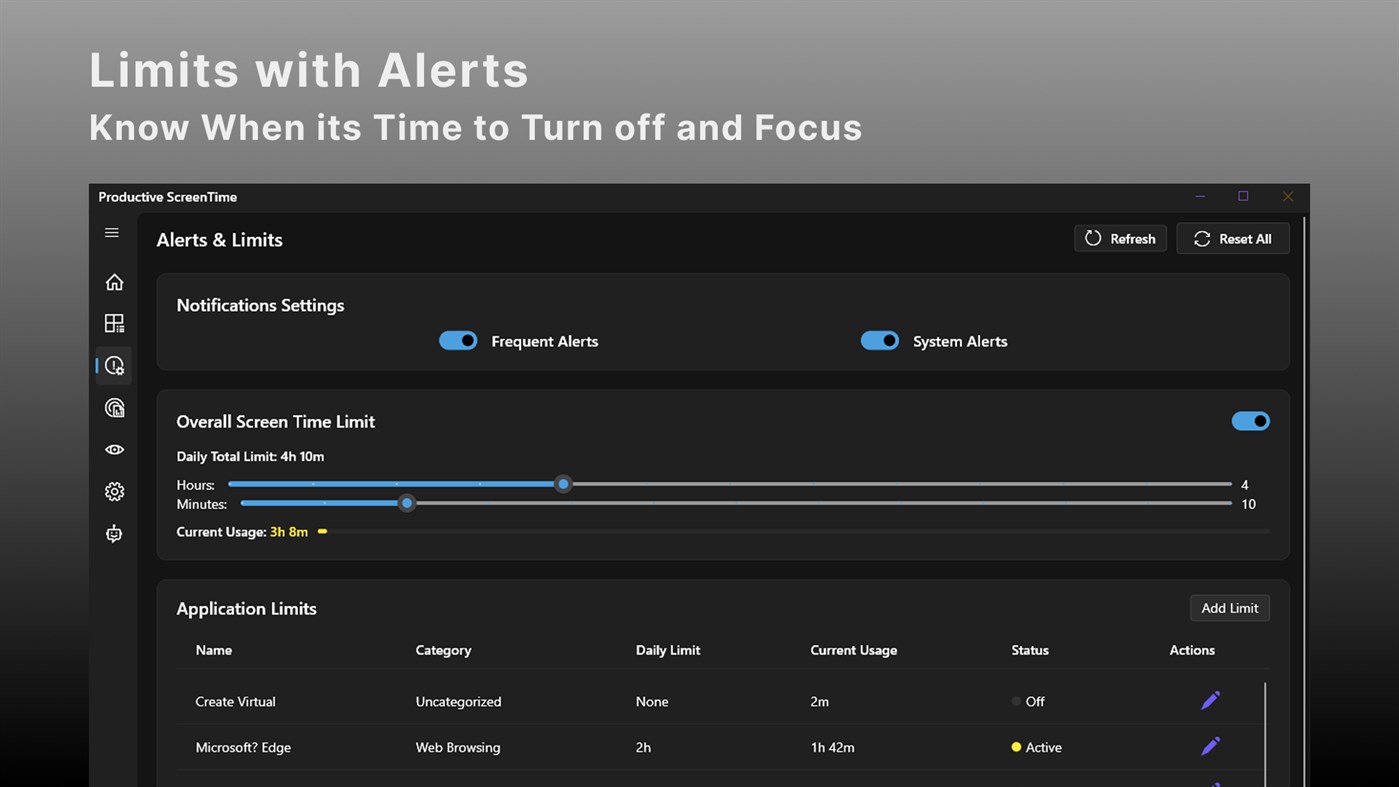
Task: Edit the Create Virtual limit with pencil icon
Action: 1210,700
